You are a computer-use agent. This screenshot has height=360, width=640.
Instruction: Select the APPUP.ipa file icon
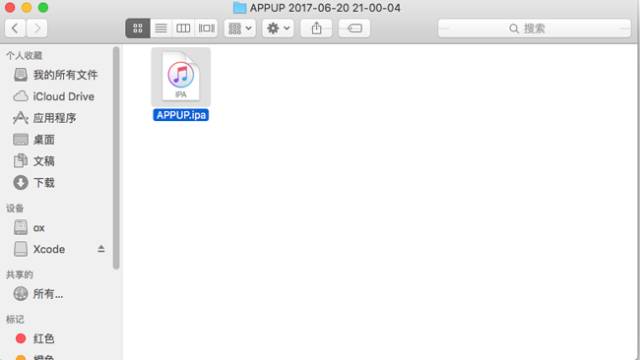pyautogui.click(x=181, y=77)
